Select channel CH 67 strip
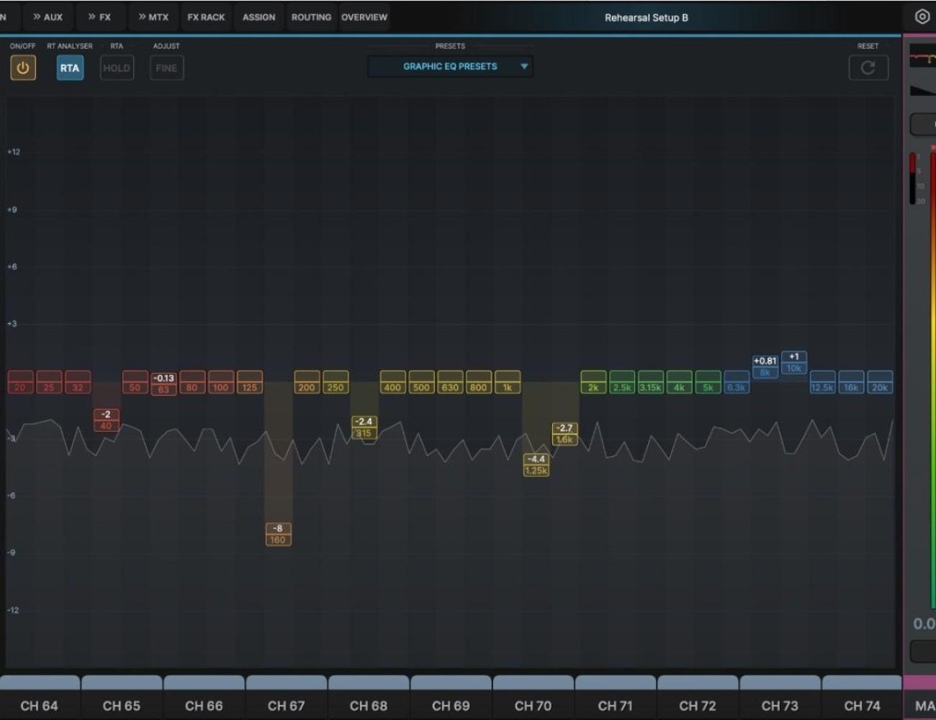 click(x=286, y=705)
